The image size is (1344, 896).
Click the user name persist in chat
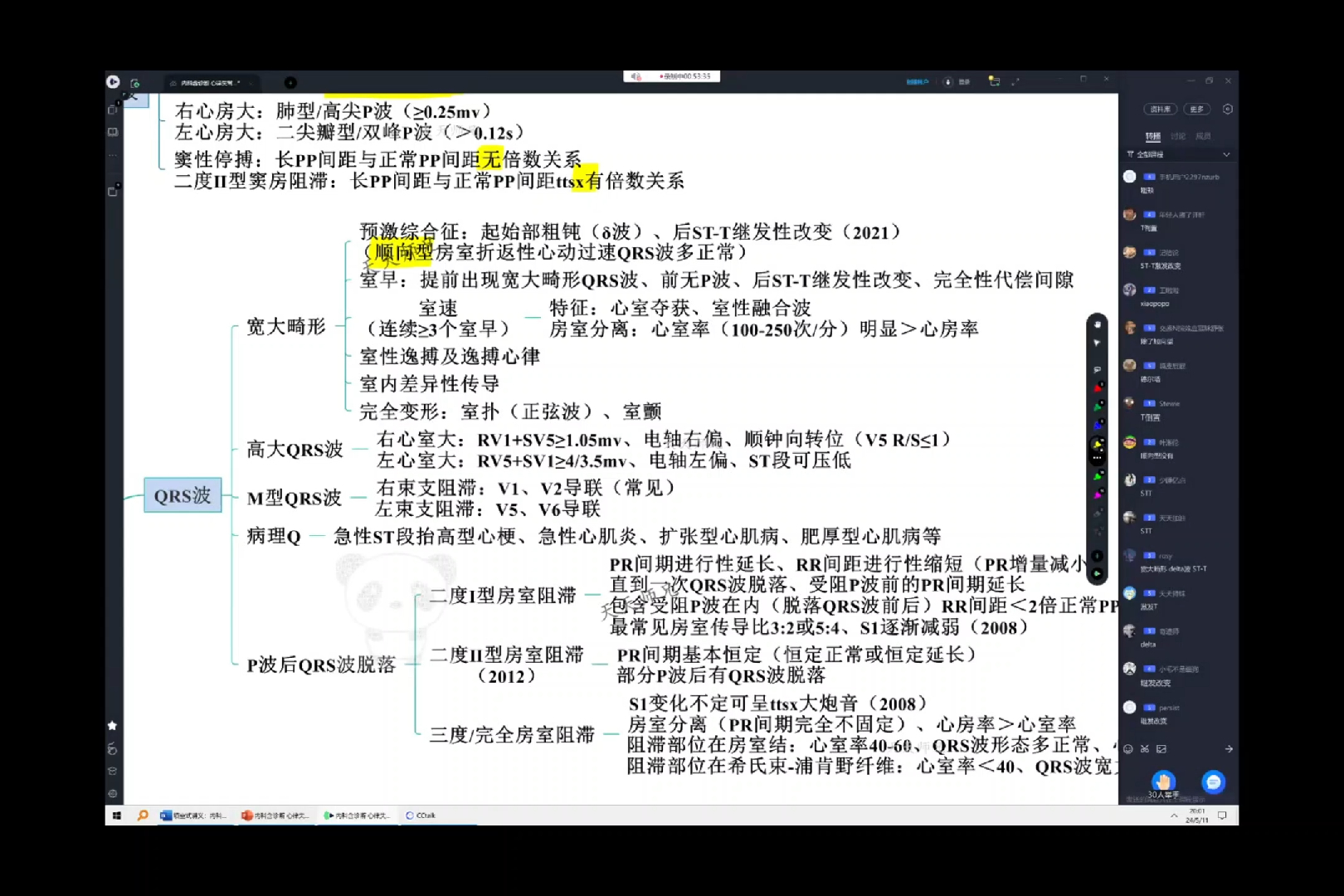point(1170,708)
